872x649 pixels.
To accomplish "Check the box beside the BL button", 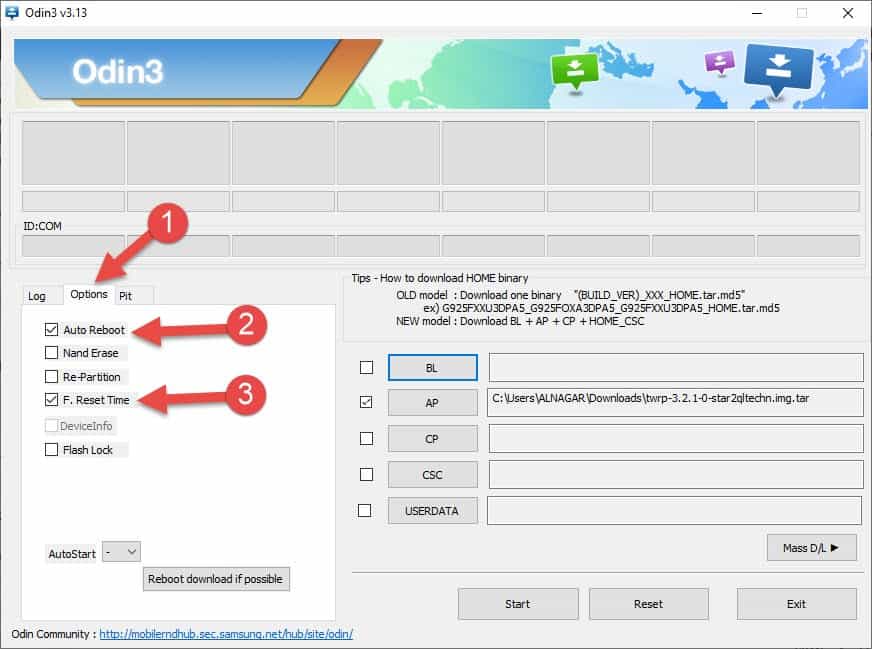I will coord(366,368).
